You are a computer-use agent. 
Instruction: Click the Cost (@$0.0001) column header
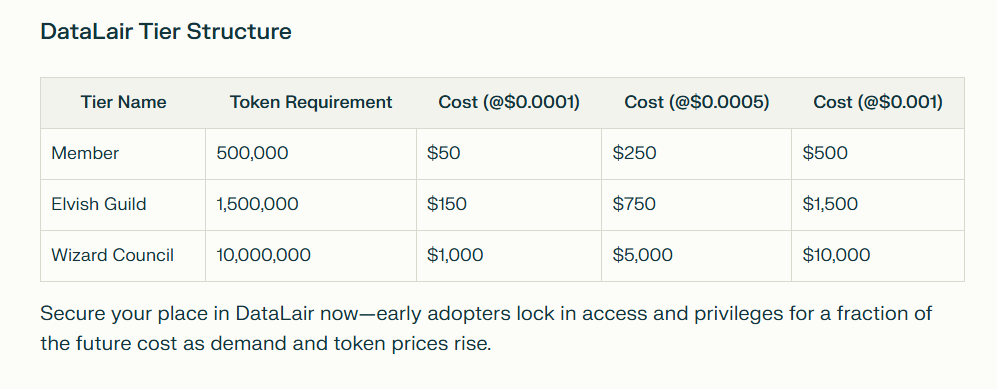(509, 102)
